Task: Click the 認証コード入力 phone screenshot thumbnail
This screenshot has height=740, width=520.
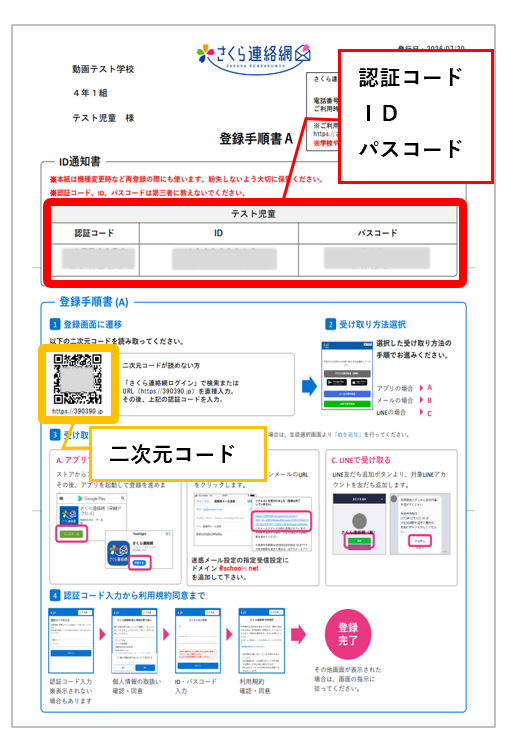Action: pos(71,640)
